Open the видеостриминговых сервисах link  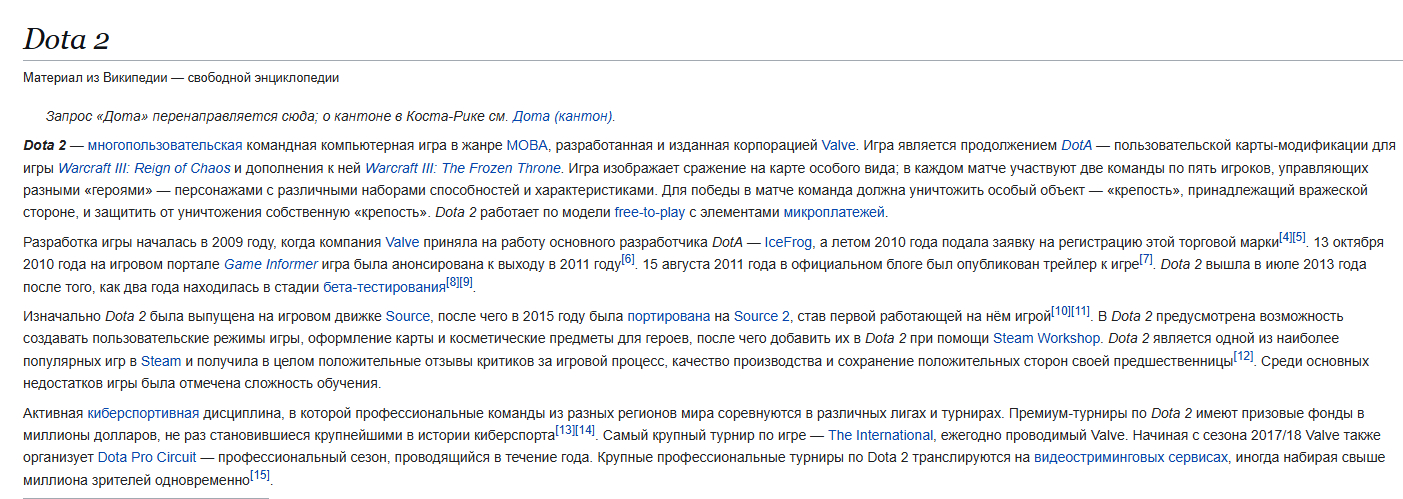1131,457
